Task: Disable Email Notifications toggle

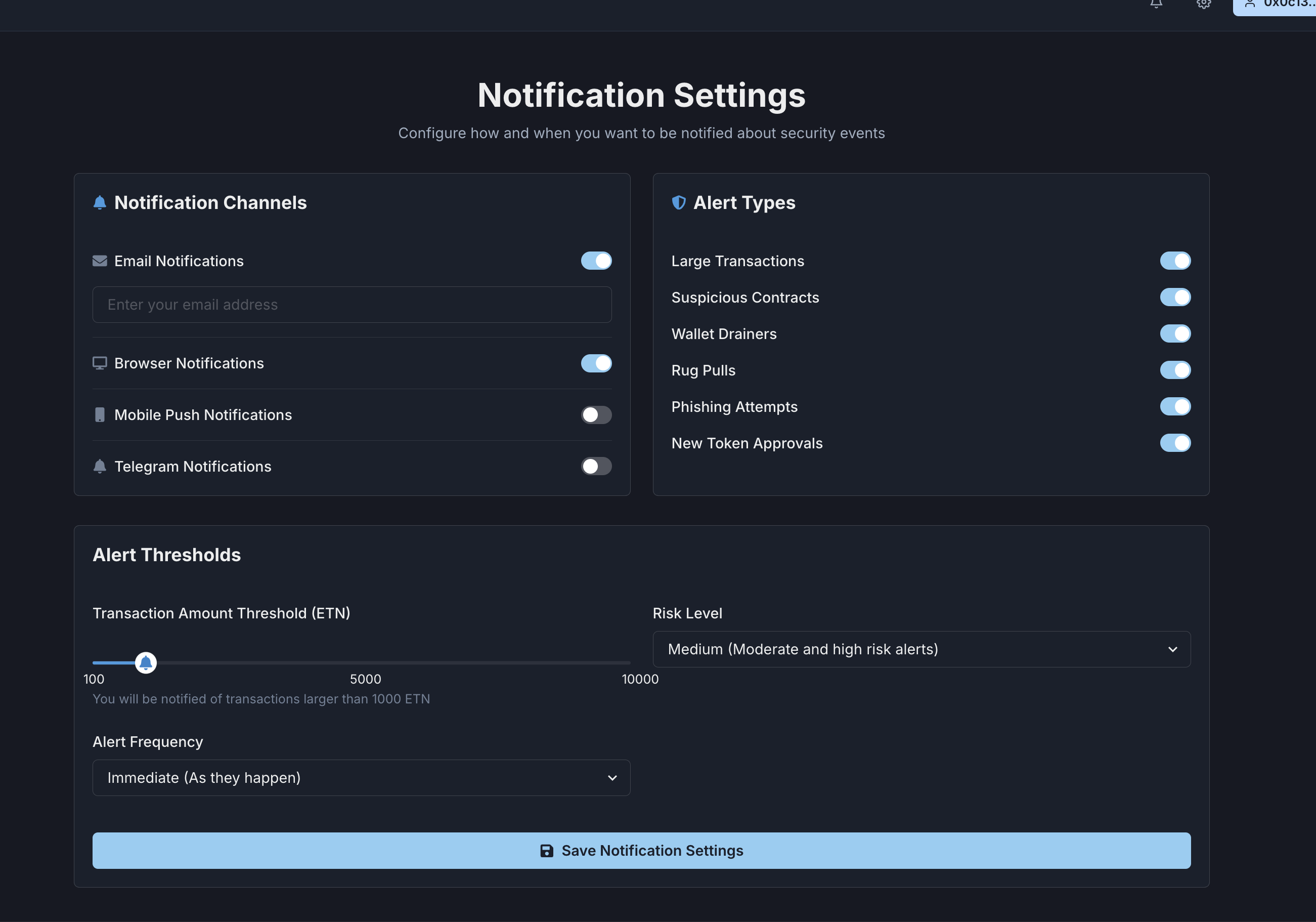Action: (596, 261)
